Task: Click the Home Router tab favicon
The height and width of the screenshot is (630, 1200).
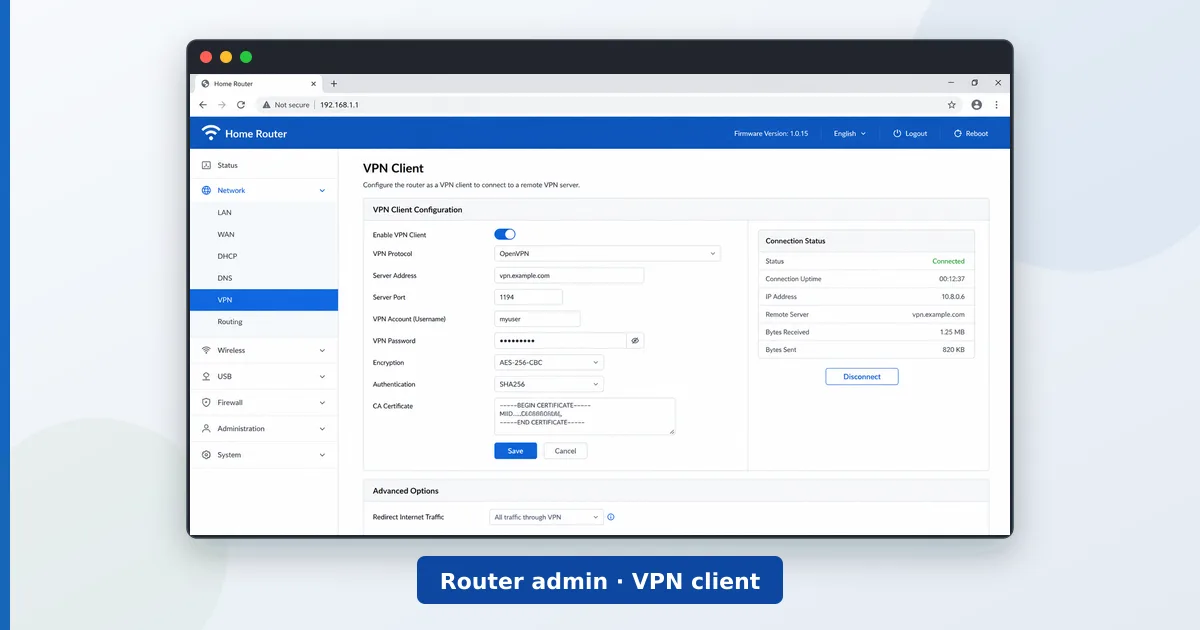Action: [x=205, y=84]
